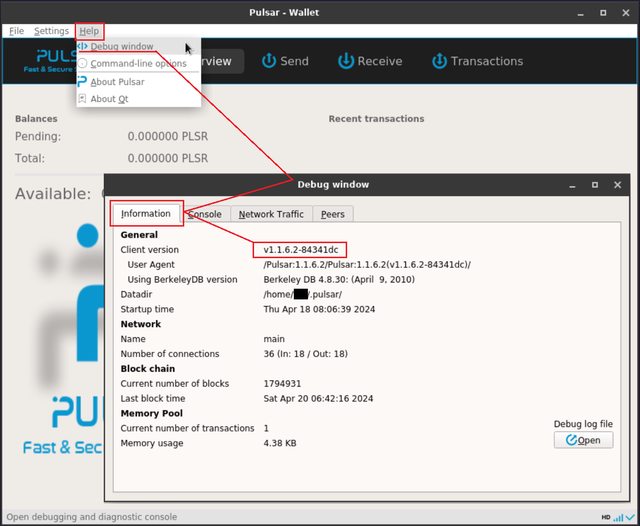Click the HD wallet status icon
Viewport: 640px width, 526px height.
coord(606,517)
